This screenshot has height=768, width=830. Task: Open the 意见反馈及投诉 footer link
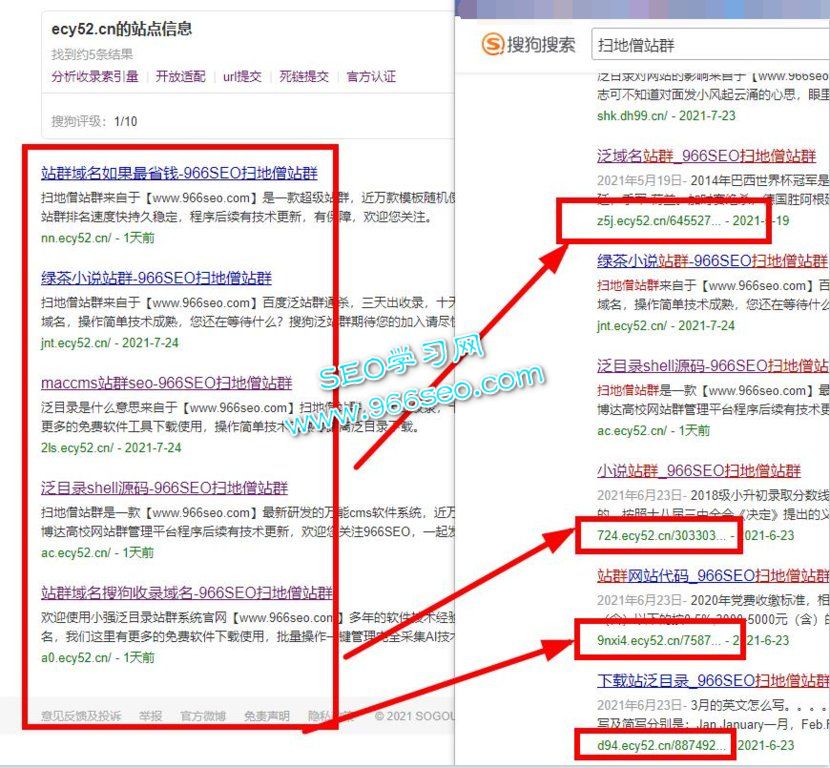[81, 716]
